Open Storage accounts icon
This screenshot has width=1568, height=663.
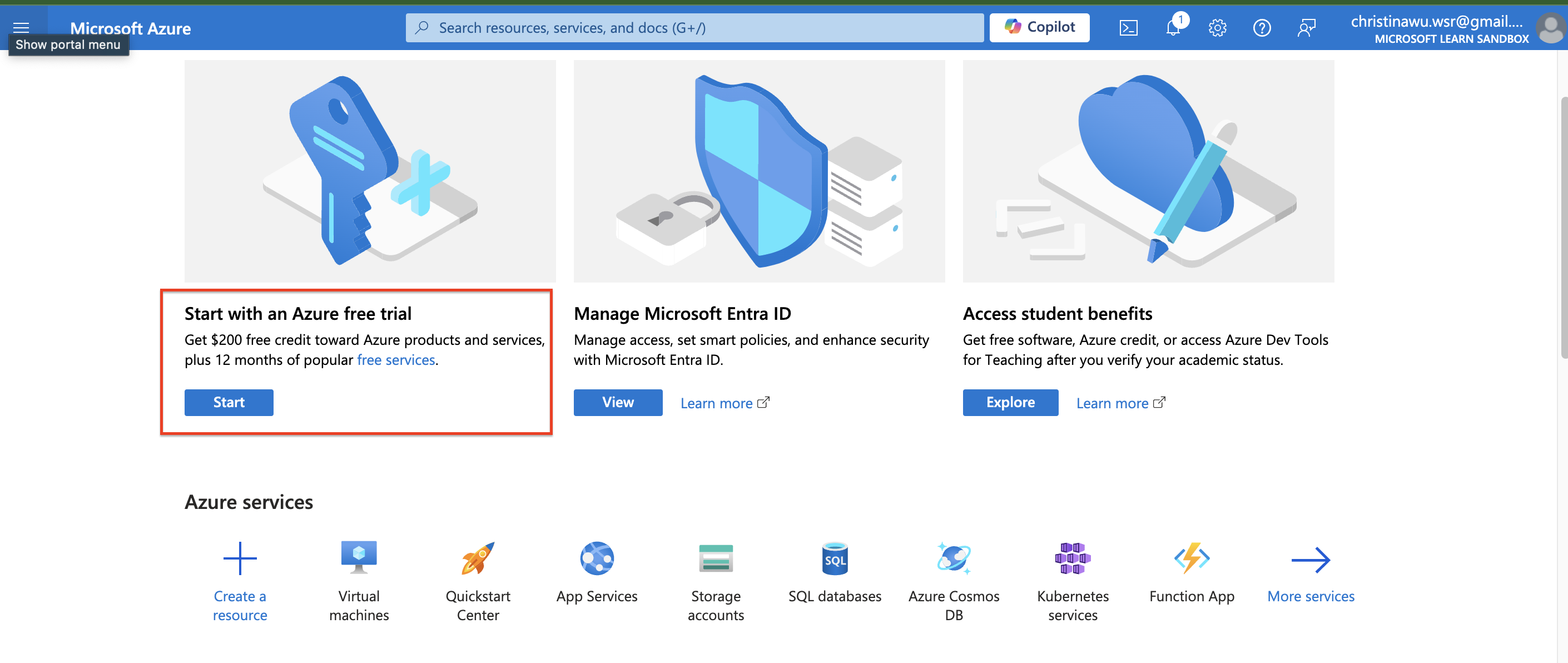(716, 558)
